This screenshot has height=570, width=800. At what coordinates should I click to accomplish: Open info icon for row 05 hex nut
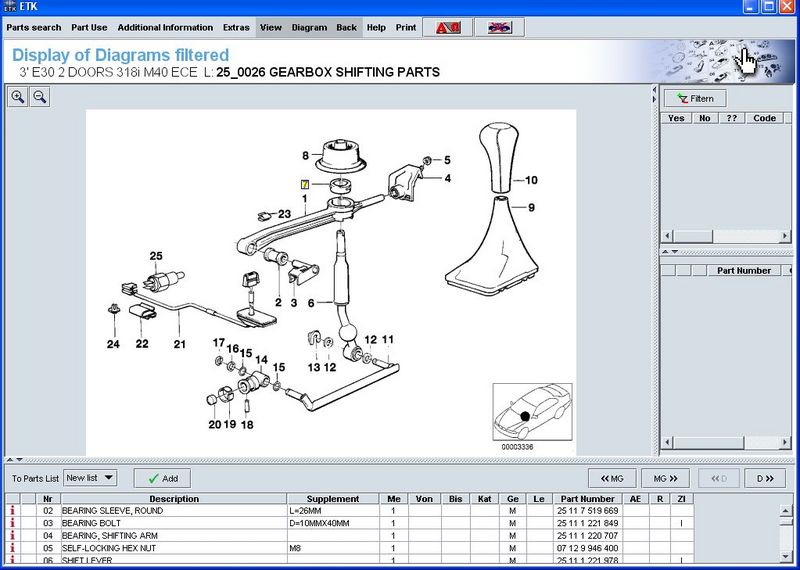point(12,548)
